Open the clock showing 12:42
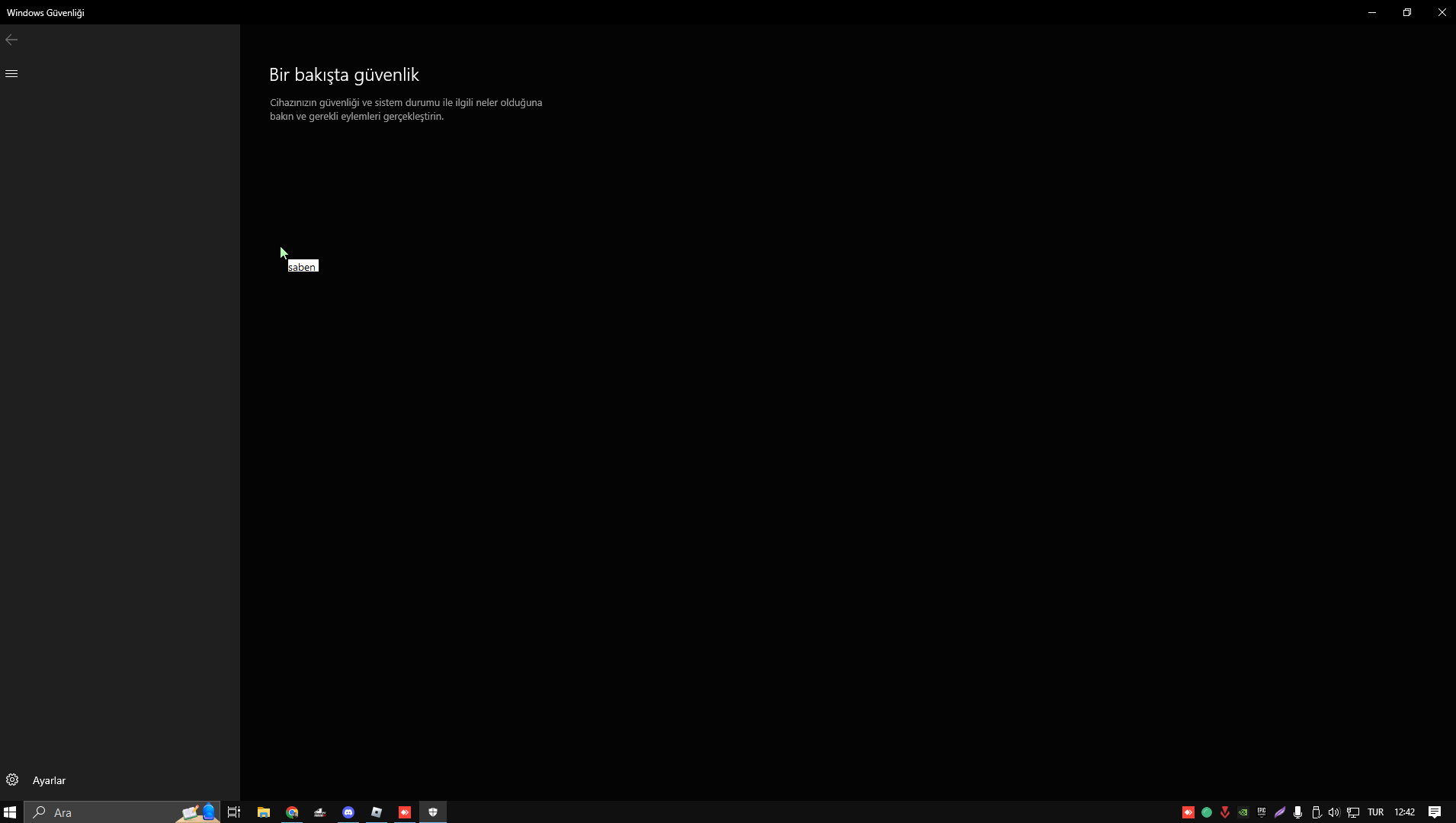 1405,812
